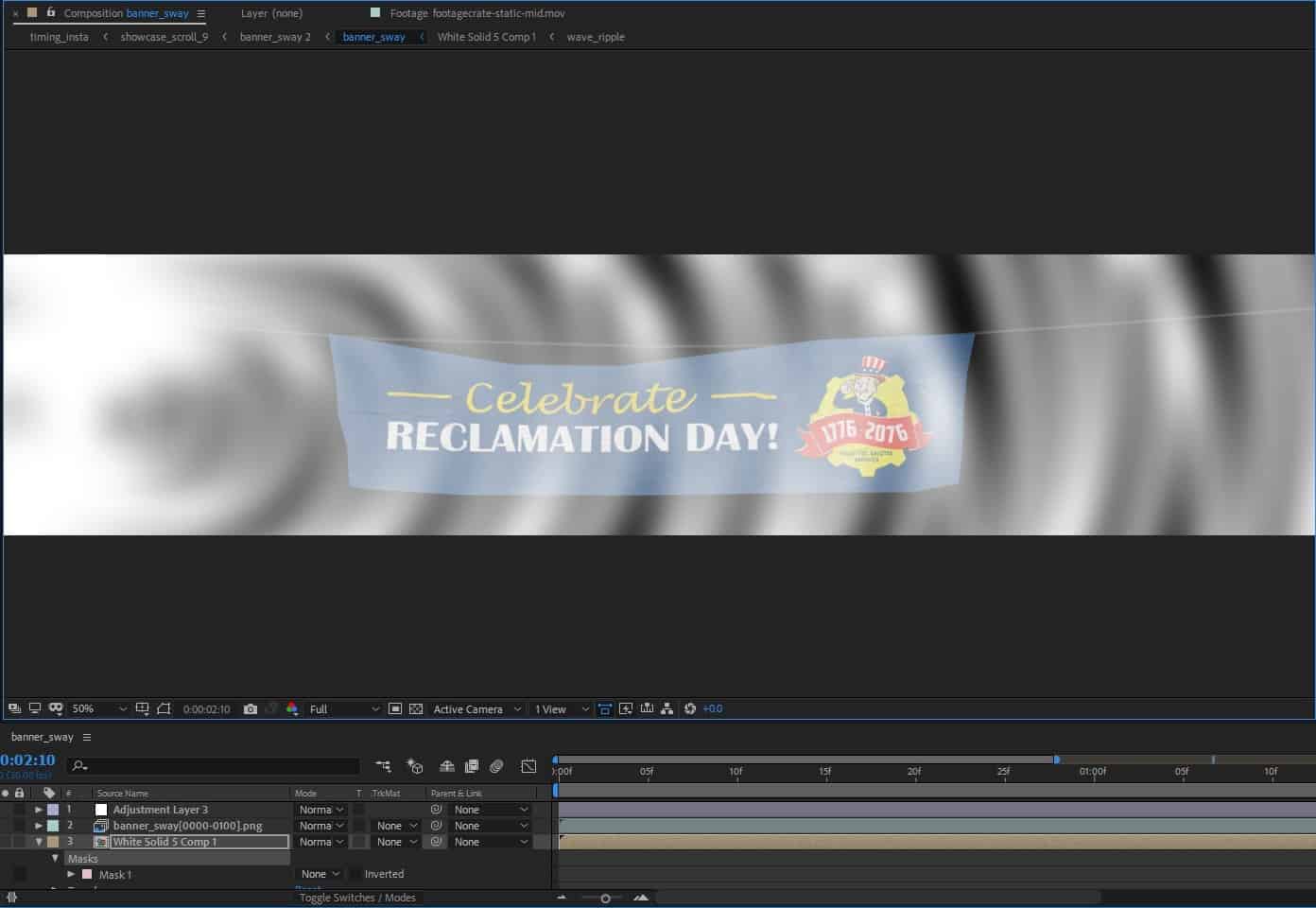Click the expand panes icon at timeline bottom-left

click(x=11, y=898)
